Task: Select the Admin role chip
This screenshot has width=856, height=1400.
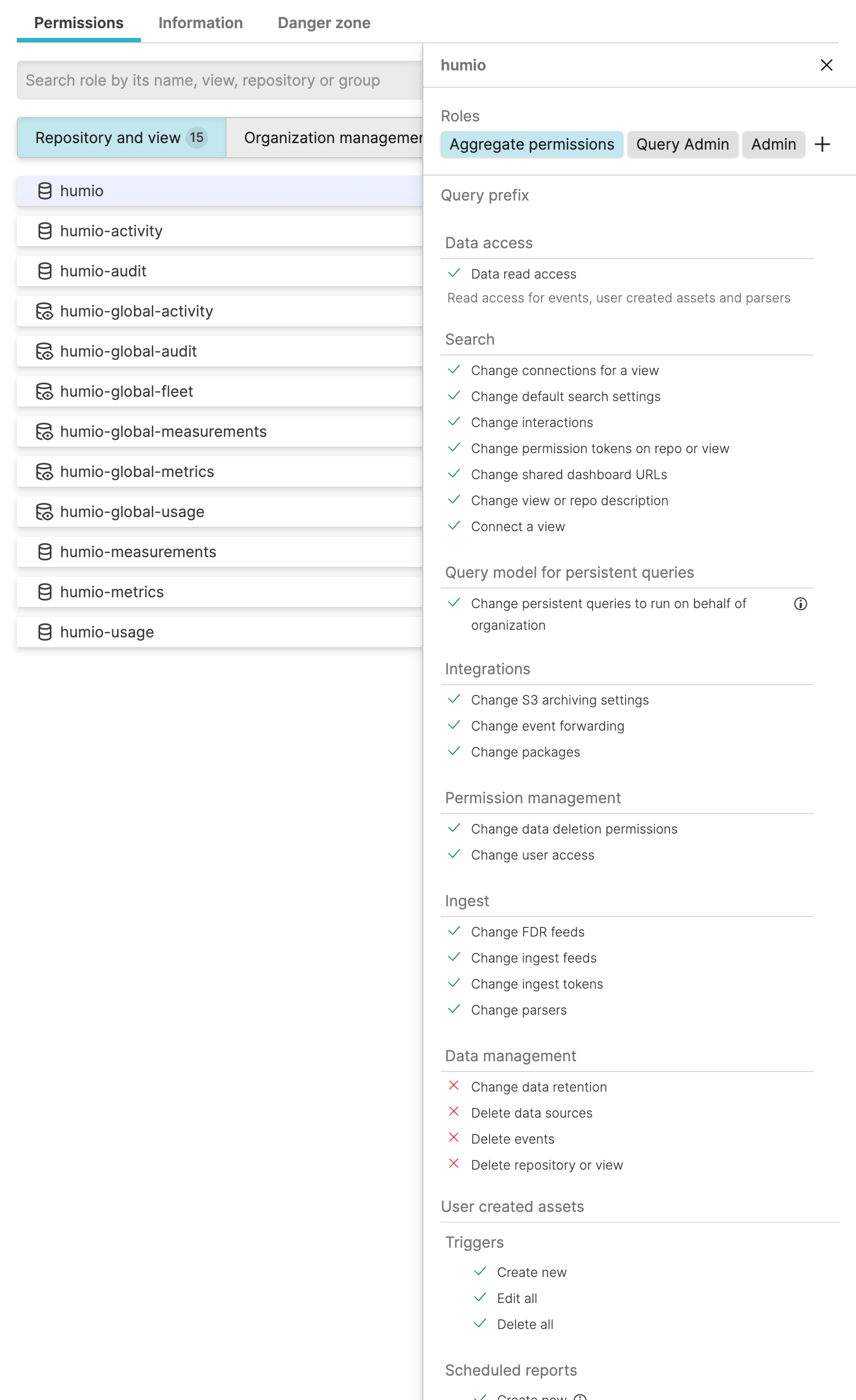Action: [x=773, y=144]
